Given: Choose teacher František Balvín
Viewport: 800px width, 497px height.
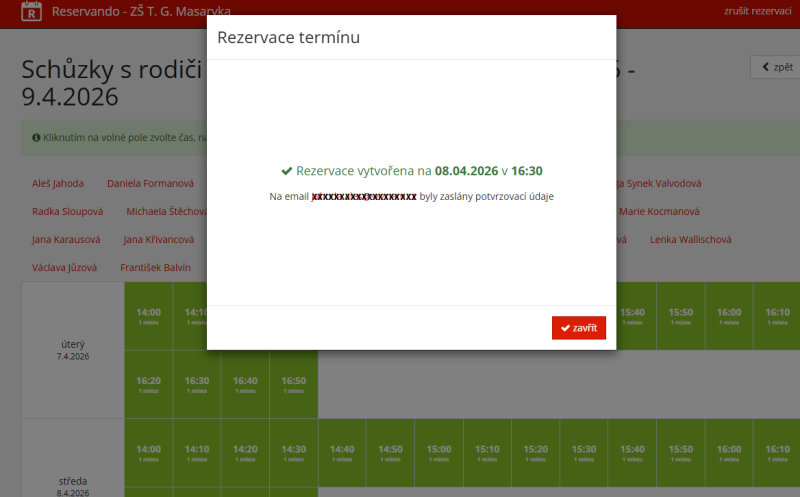Looking at the screenshot, I should [155, 267].
